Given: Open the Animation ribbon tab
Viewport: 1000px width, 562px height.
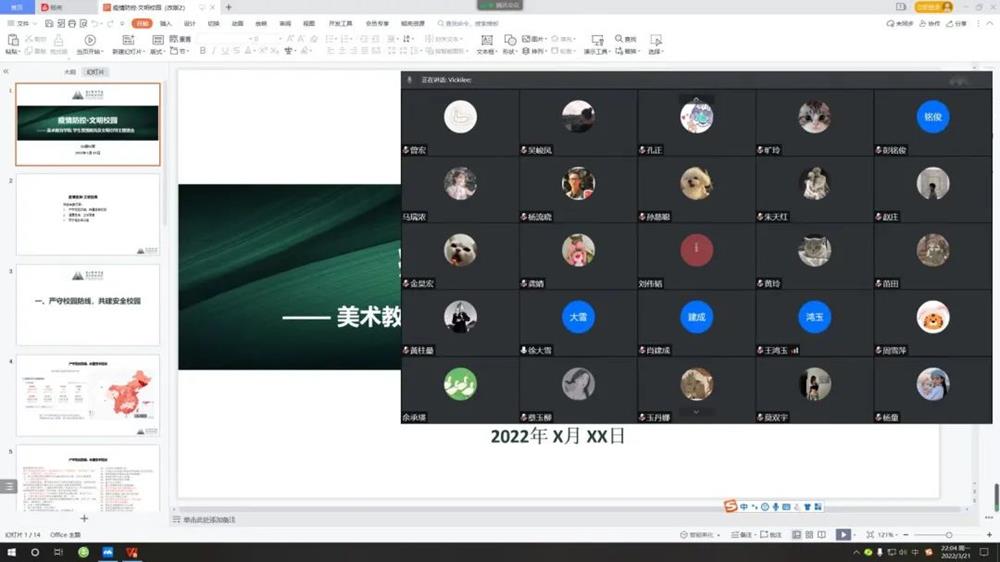Looking at the screenshot, I should [x=237, y=24].
